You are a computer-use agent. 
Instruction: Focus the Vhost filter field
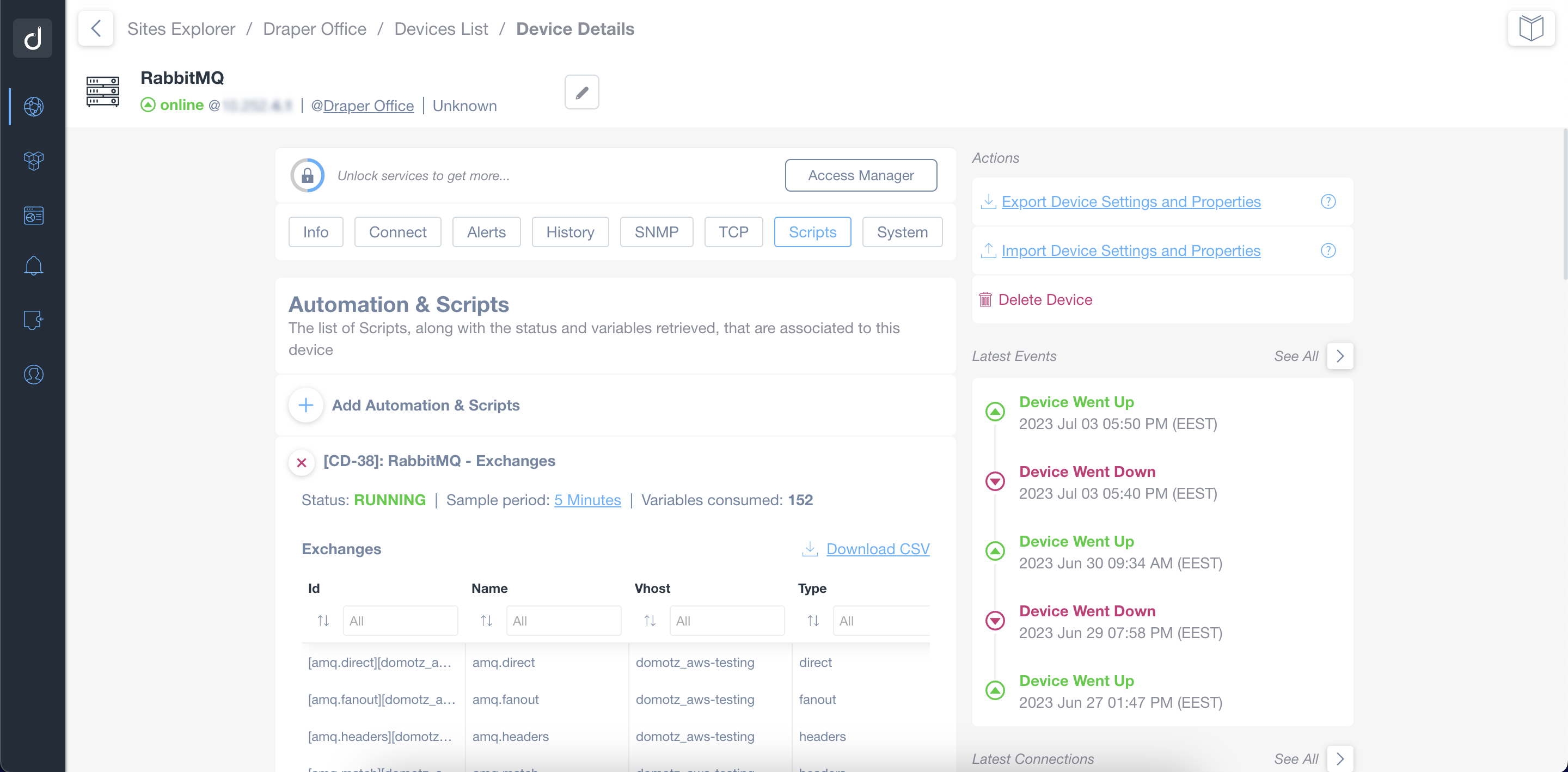click(x=727, y=621)
